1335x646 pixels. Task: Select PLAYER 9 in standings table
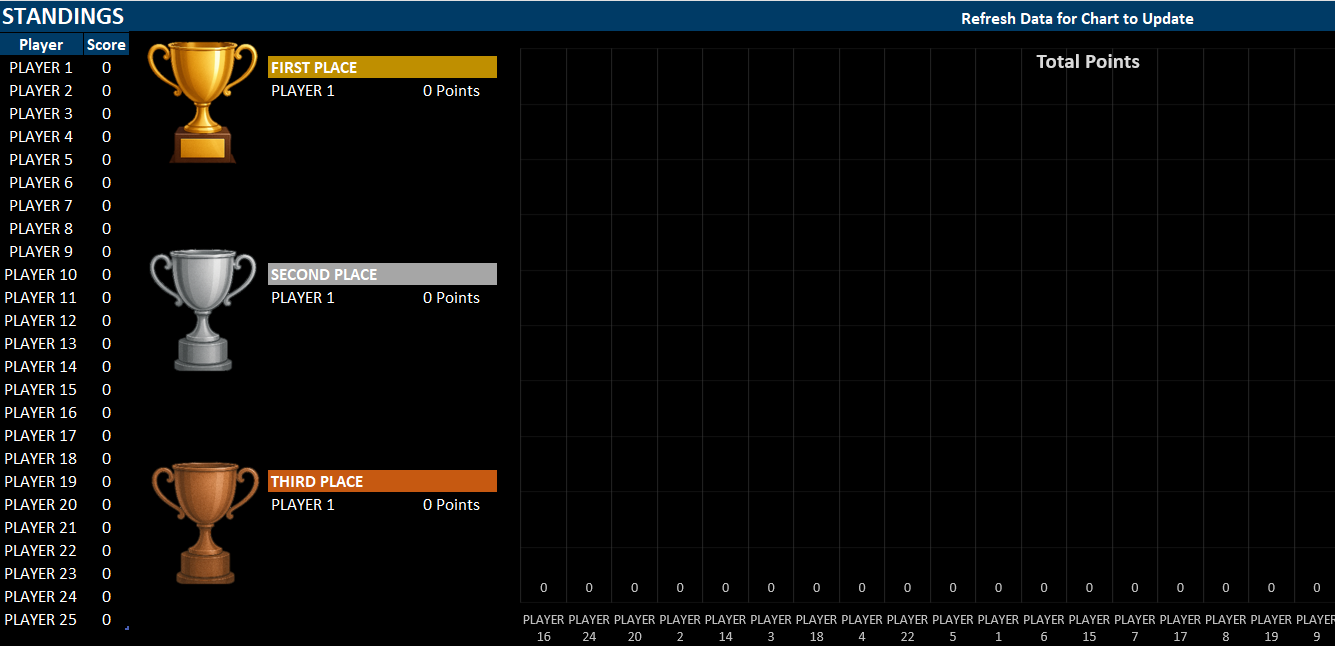(41, 252)
